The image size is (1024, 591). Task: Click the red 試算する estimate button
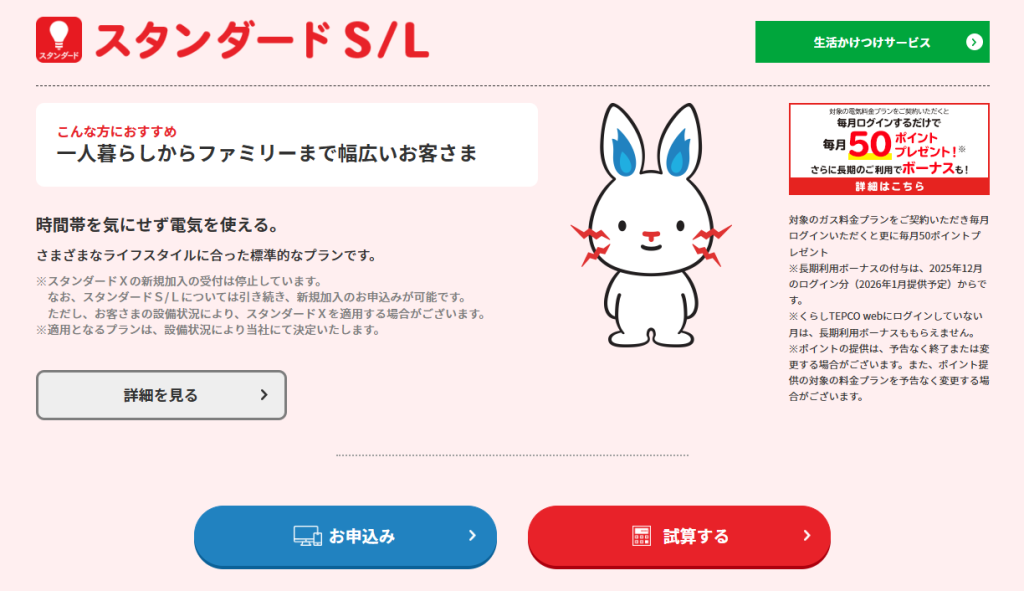(x=679, y=536)
